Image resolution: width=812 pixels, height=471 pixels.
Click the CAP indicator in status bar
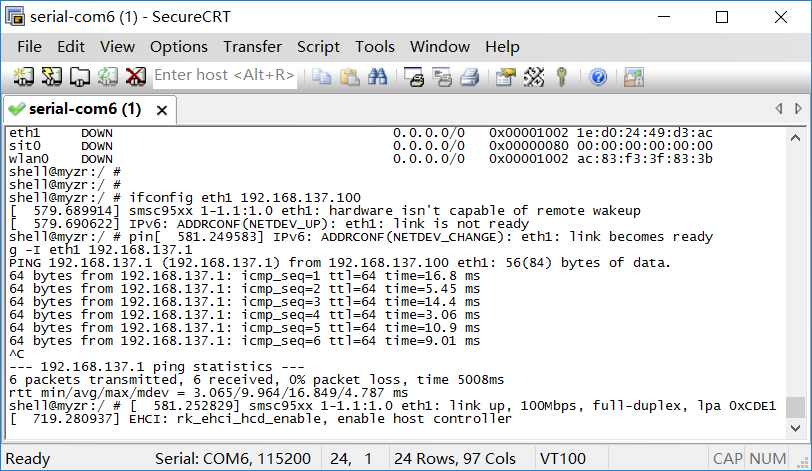click(x=727, y=459)
